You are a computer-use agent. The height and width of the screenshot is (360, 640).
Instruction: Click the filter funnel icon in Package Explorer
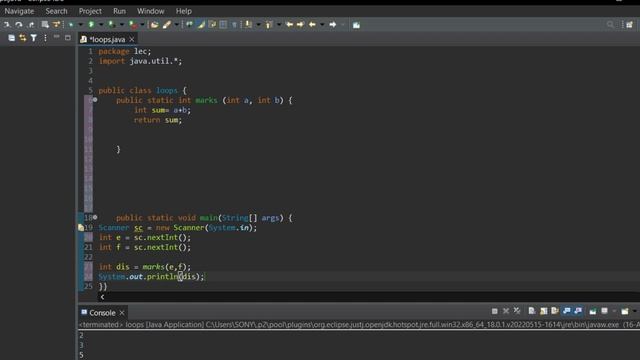[x=34, y=38]
